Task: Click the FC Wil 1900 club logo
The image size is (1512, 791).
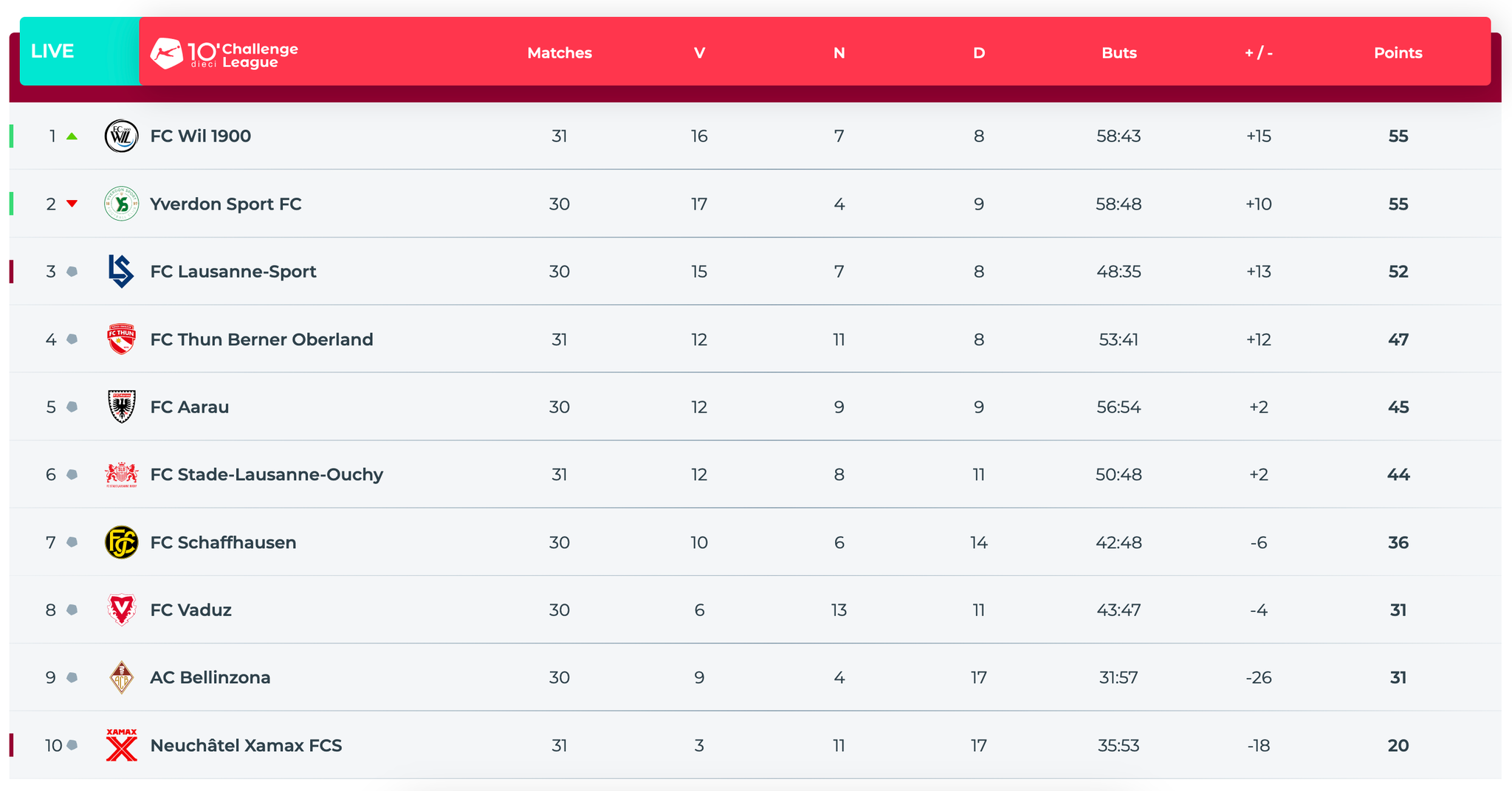Action: tap(121, 137)
